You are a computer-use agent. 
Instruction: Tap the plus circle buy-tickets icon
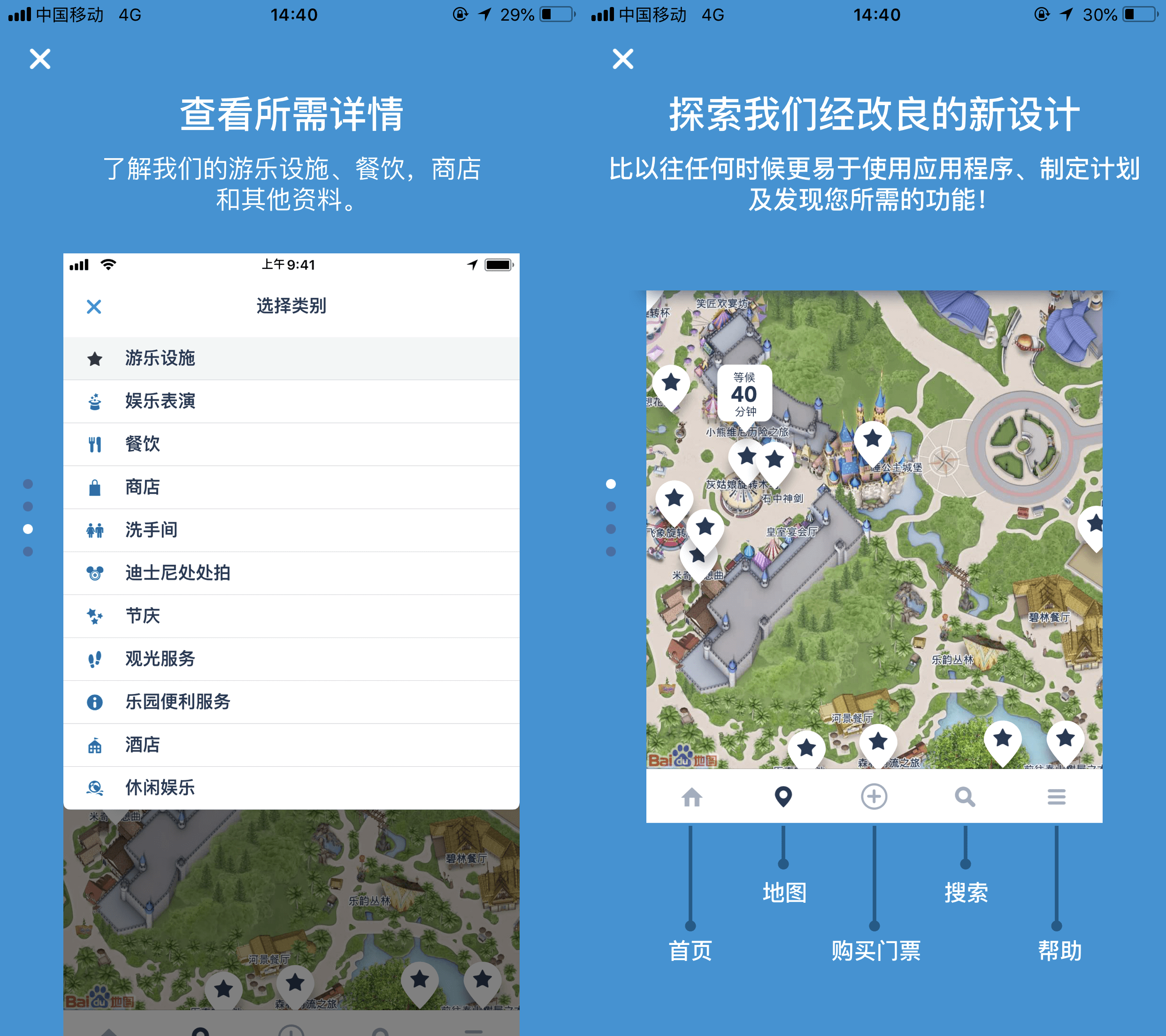874,797
